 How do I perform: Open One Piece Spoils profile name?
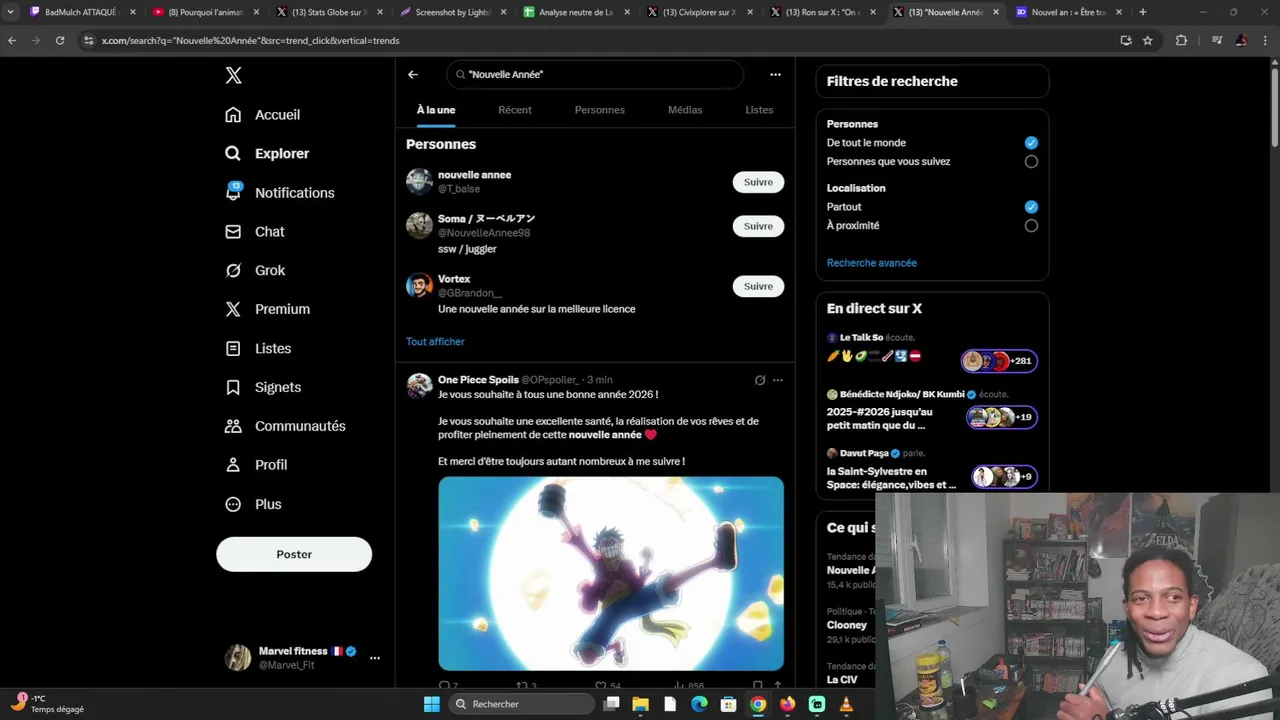[x=478, y=380]
